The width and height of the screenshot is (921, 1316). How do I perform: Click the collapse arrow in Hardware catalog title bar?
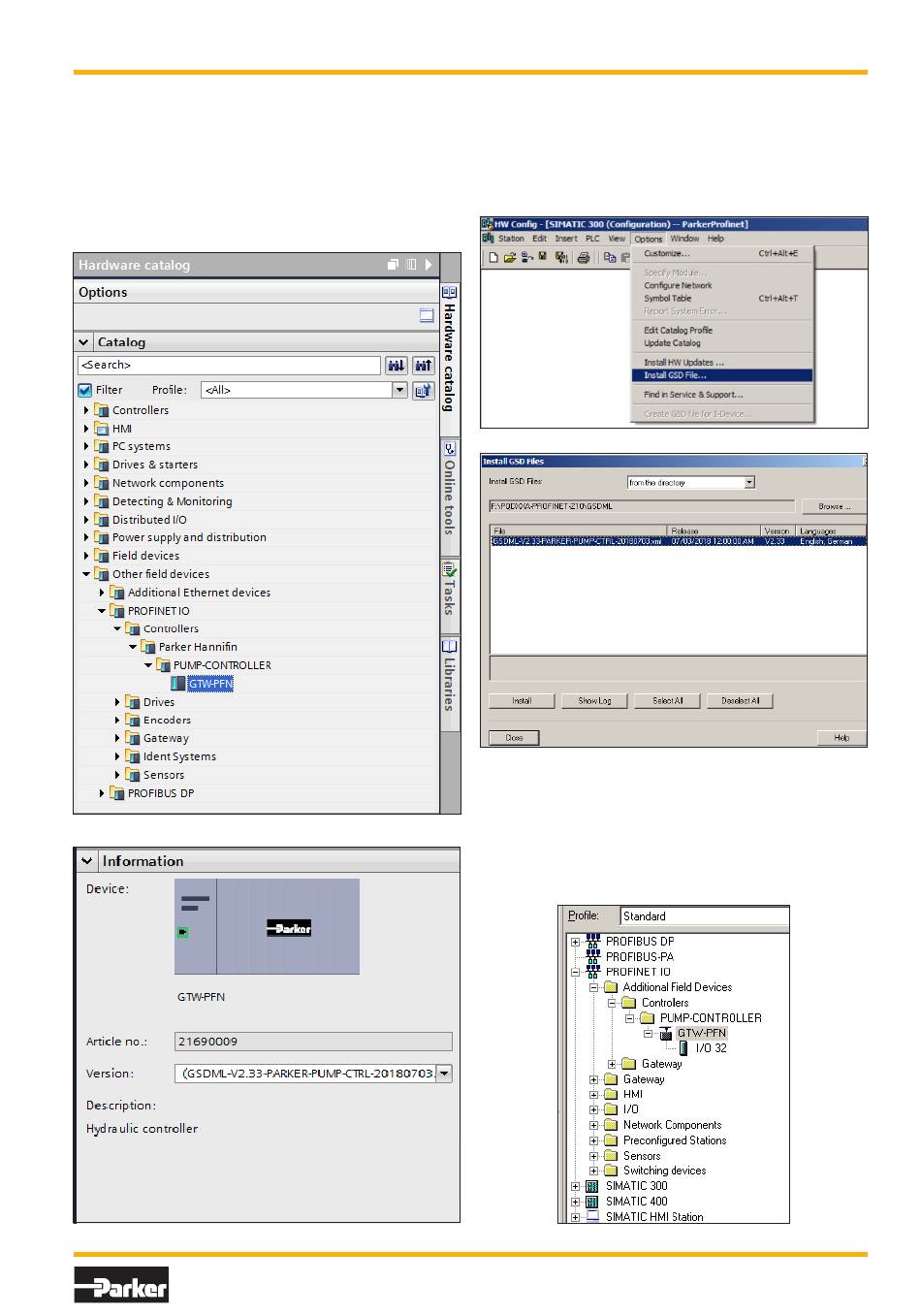429,265
